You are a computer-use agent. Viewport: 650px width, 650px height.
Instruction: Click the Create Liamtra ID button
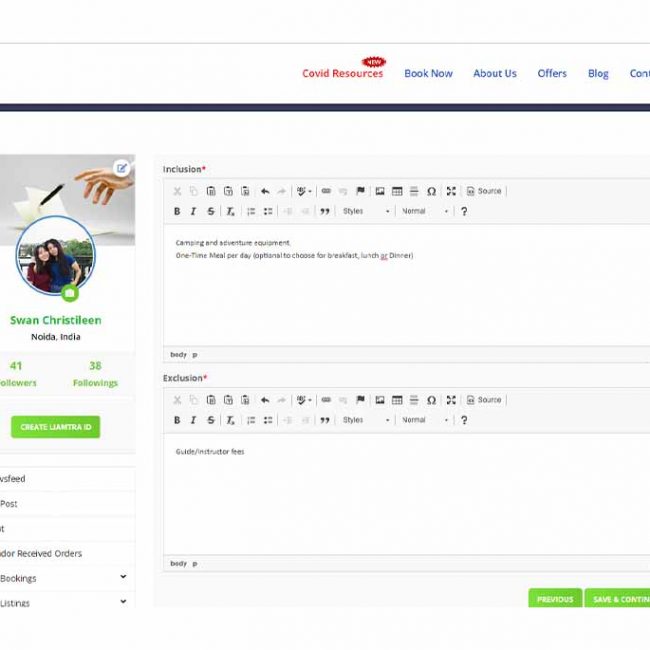pyautogui.click(x=56, y=427)
